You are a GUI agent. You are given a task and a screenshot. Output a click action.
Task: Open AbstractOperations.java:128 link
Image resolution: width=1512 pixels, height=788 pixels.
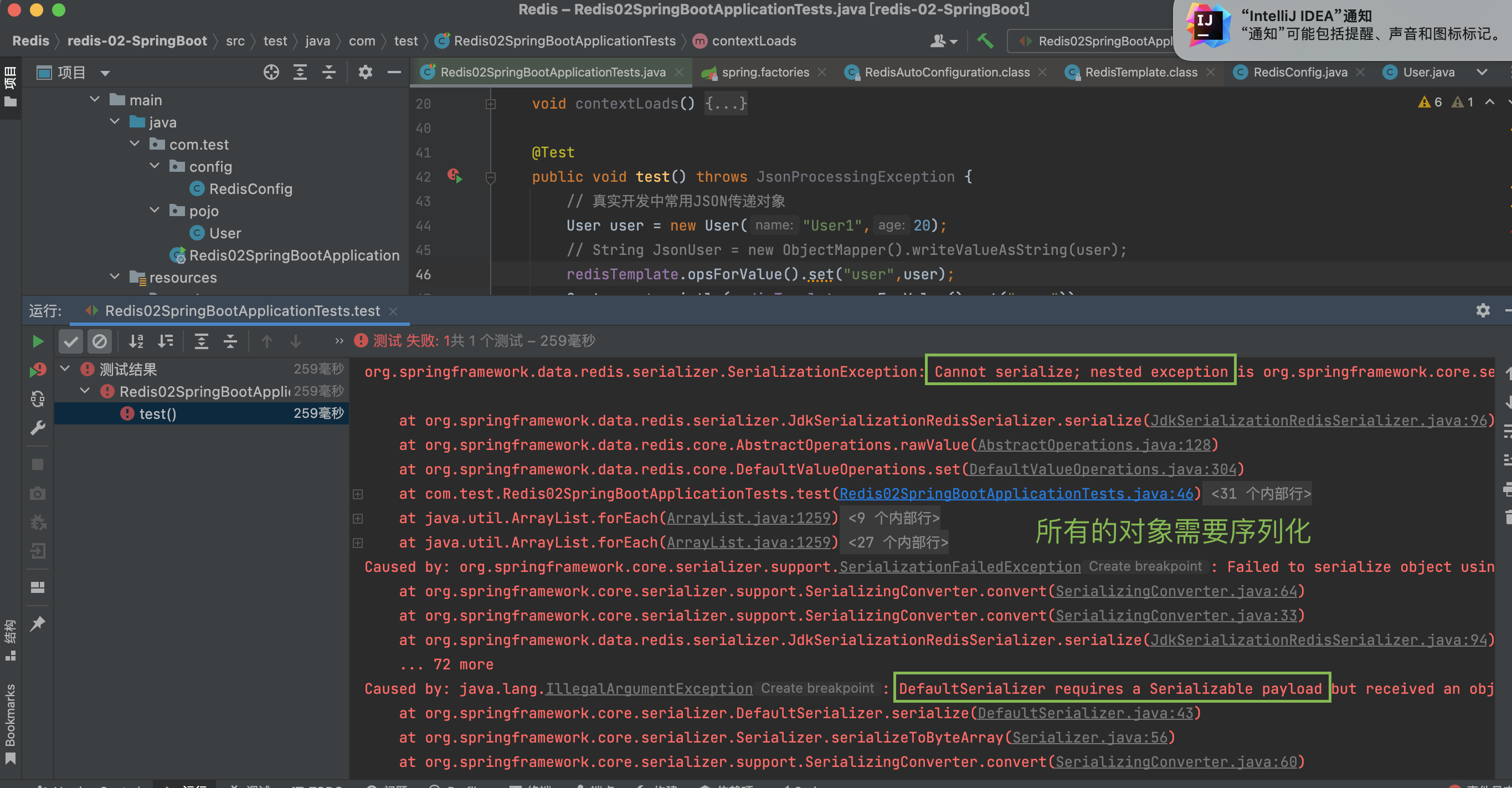click(x=1094, y=445)
